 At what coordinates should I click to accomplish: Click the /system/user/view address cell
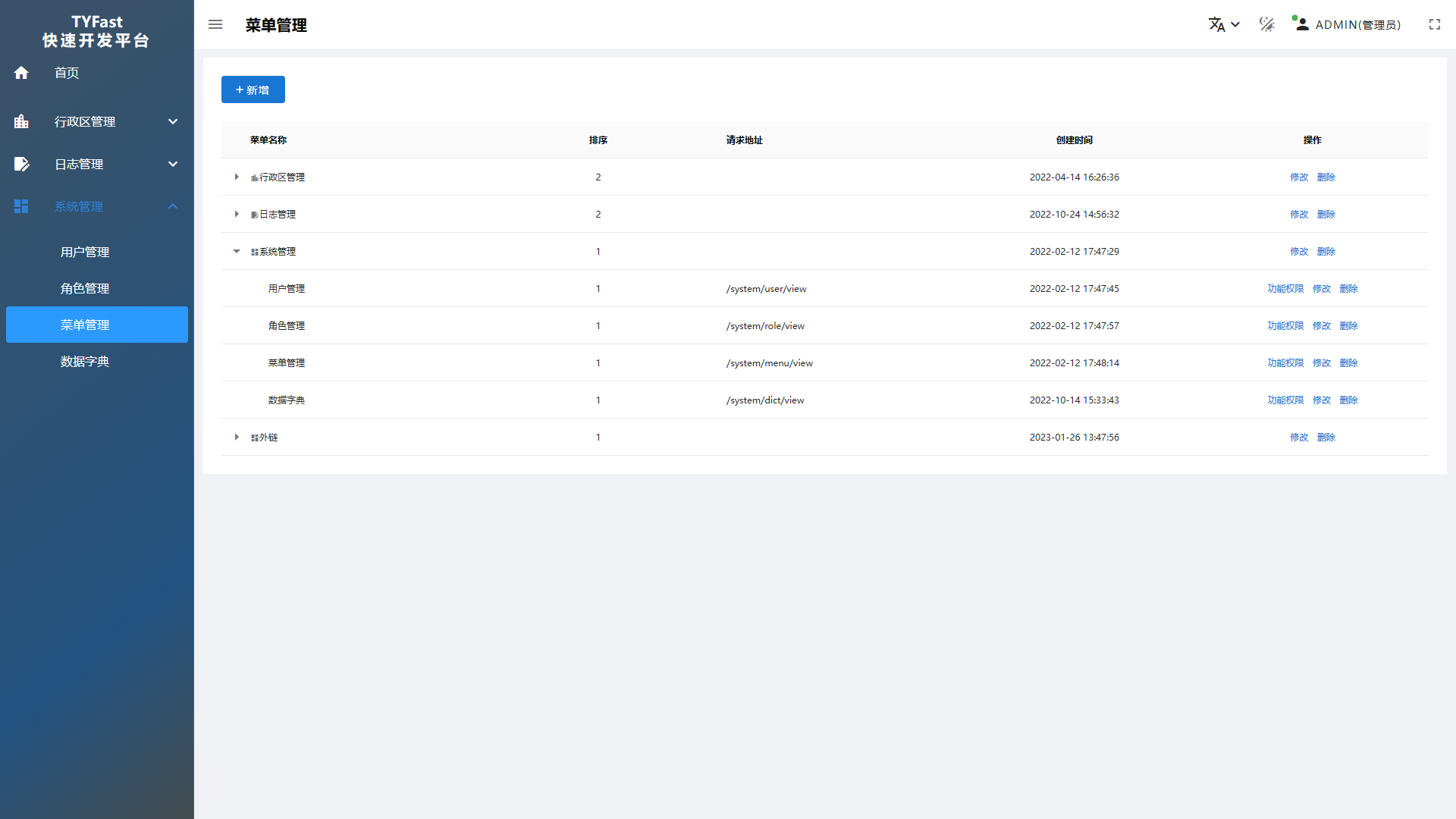[x=766, y=288]
